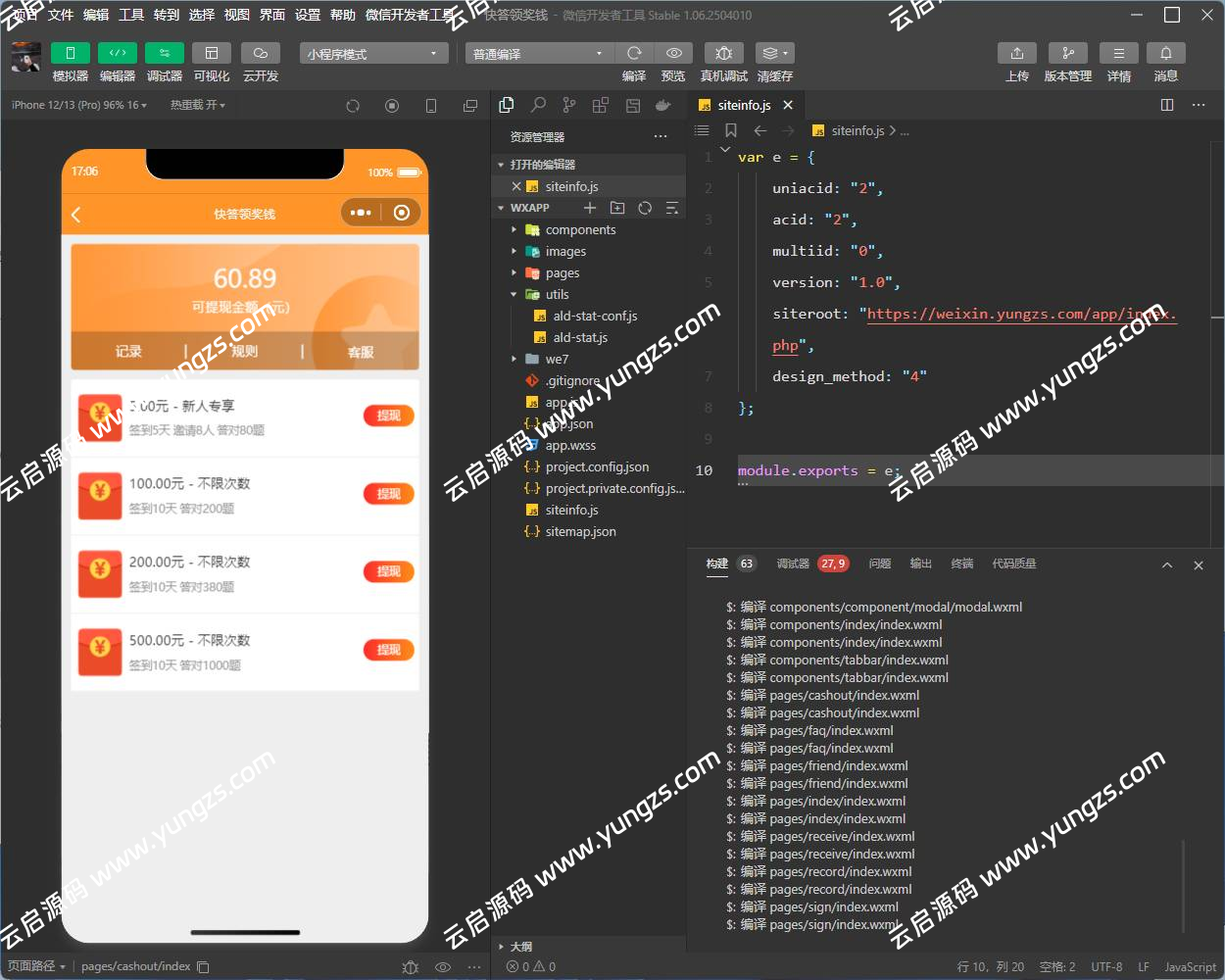Toggle the 调试器 panel button
Viewport: 1225px width, 980px height.
(x=164, y=53)
